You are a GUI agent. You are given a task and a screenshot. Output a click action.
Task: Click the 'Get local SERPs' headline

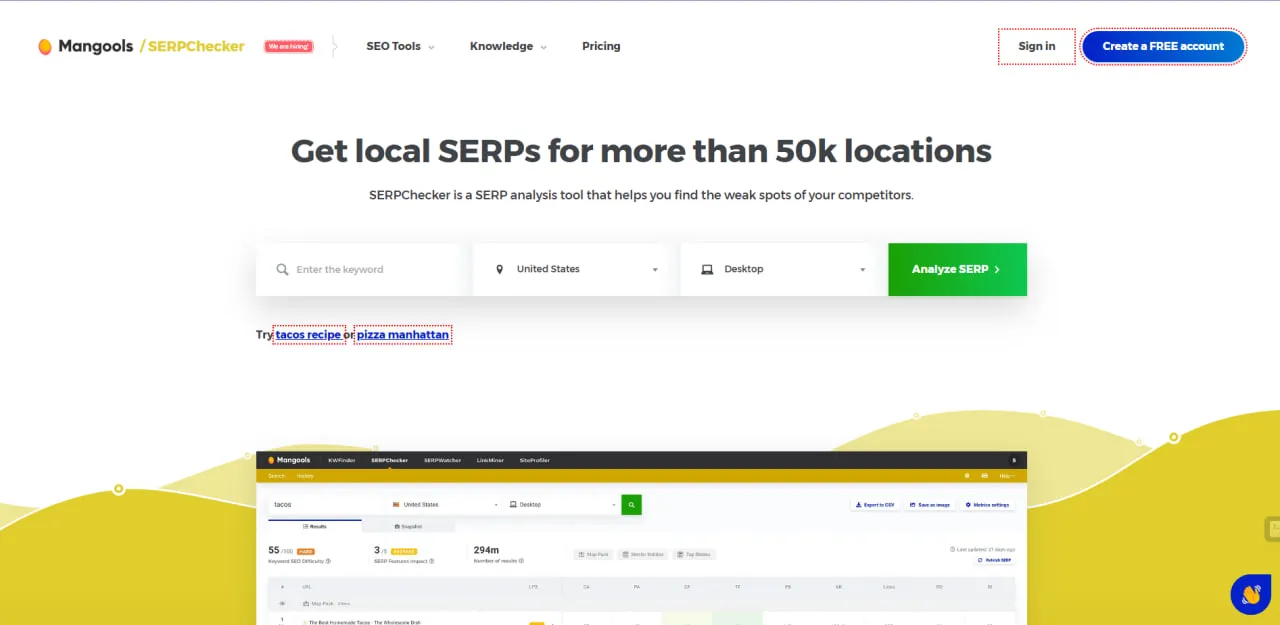click(x=641, y=151)
